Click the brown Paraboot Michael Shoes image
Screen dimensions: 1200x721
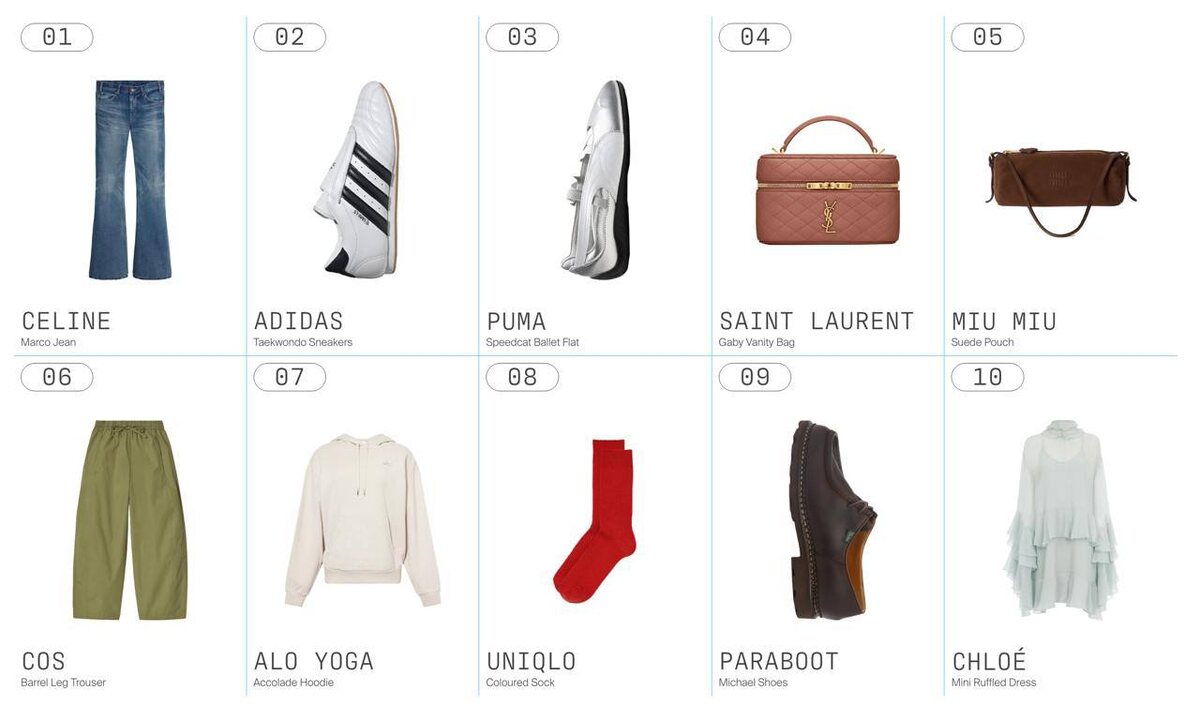click(x=829, y=520)
